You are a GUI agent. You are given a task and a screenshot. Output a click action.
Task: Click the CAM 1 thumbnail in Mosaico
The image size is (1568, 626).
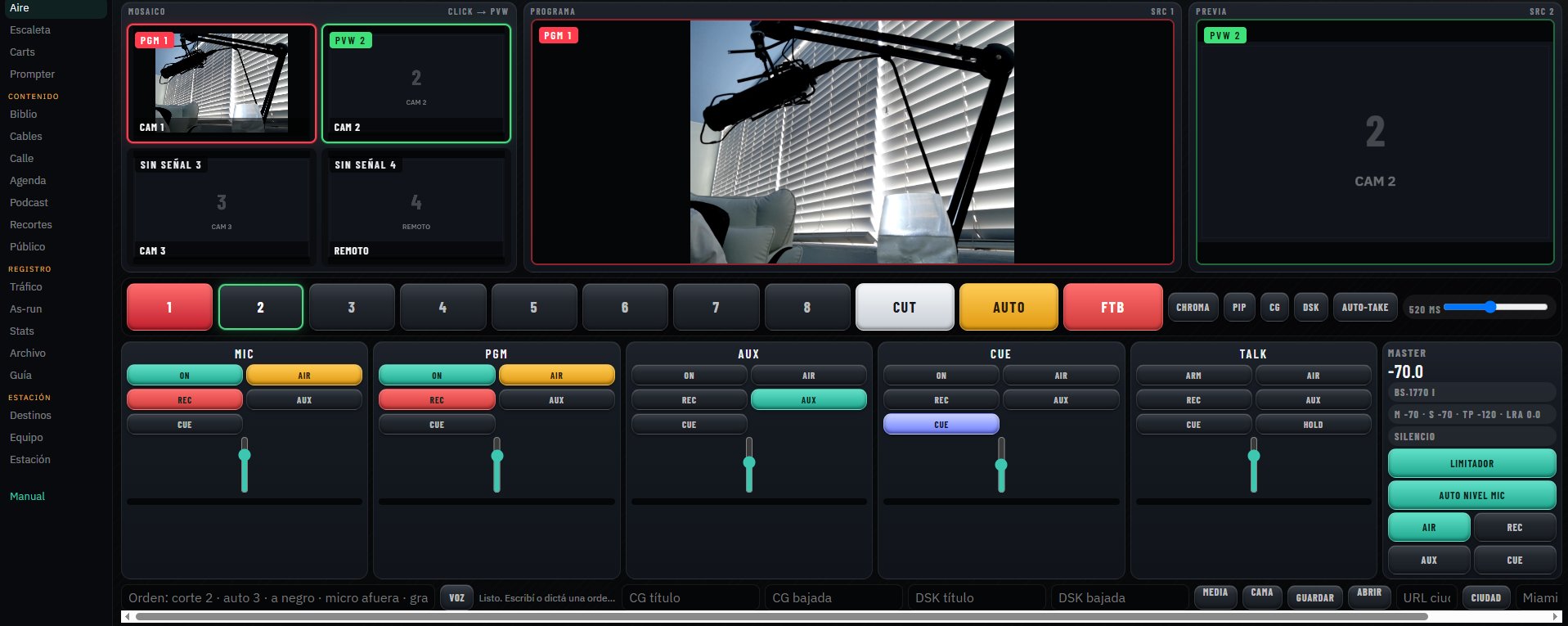[x=221, y=83]
